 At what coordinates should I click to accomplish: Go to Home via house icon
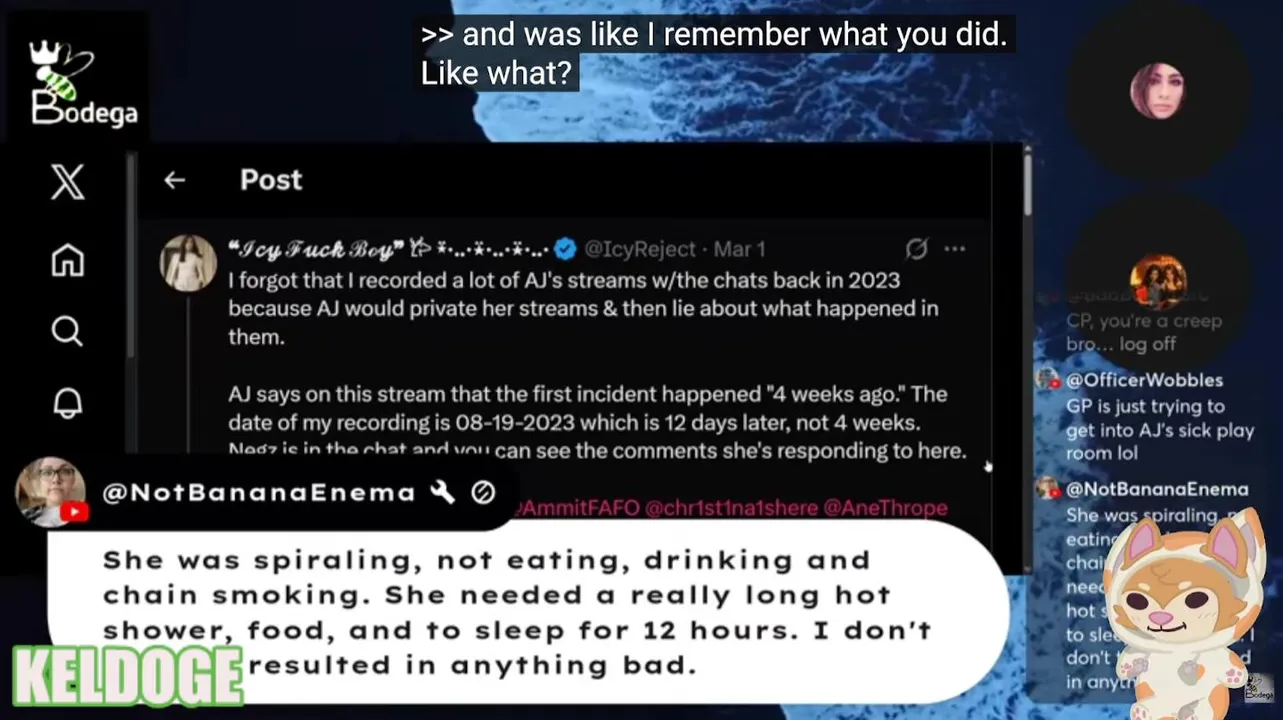pos(67,260)
